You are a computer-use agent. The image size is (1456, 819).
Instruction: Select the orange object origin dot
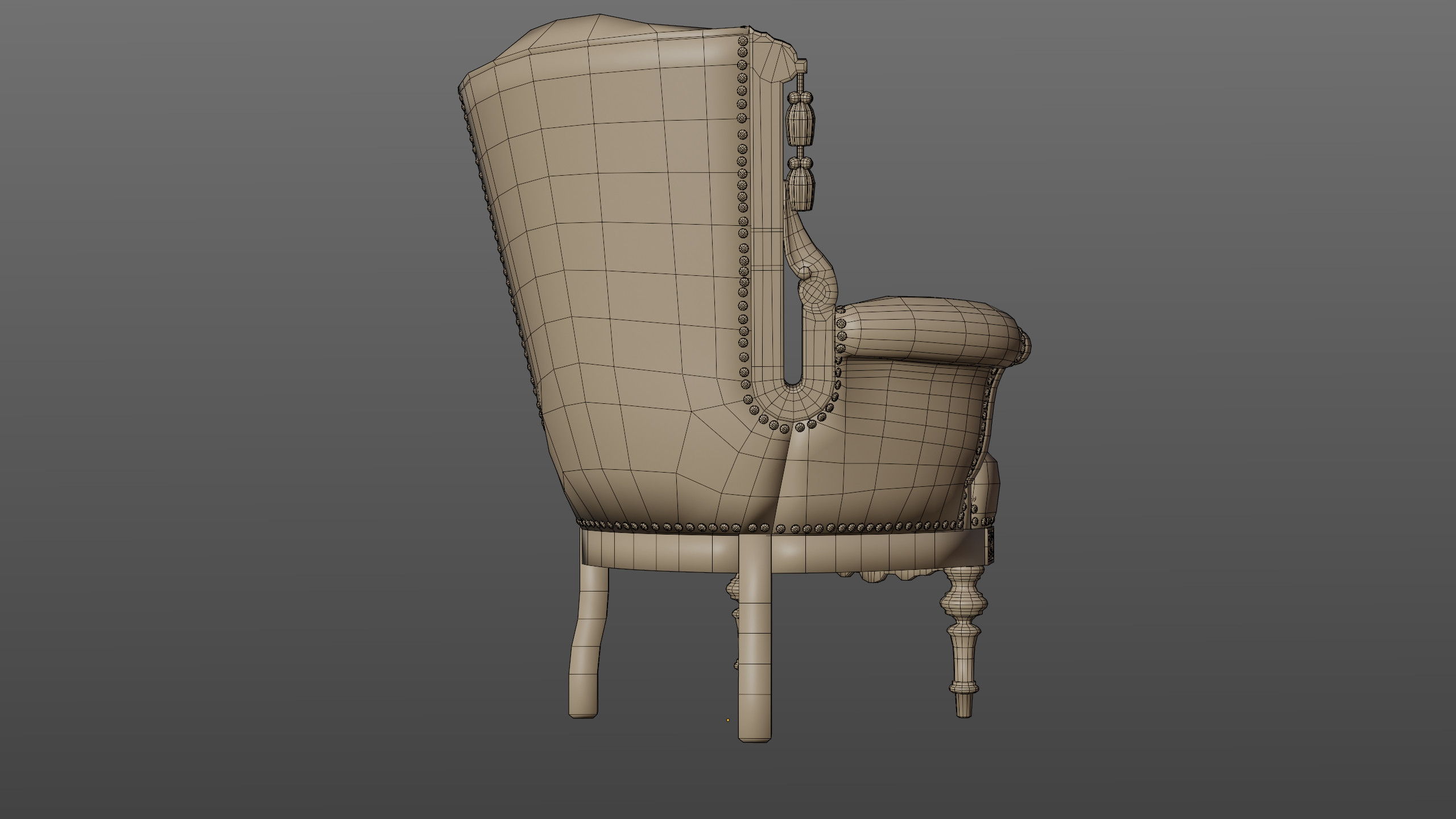(x=727, y=720)
